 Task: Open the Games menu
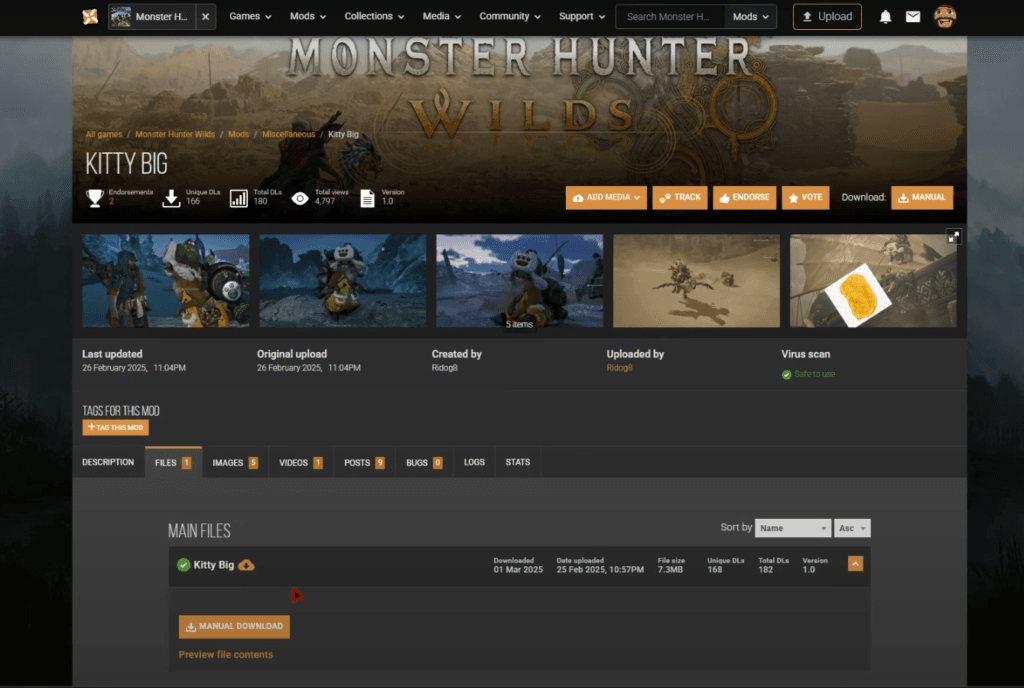pyautogui.click(x=250, y=16)
